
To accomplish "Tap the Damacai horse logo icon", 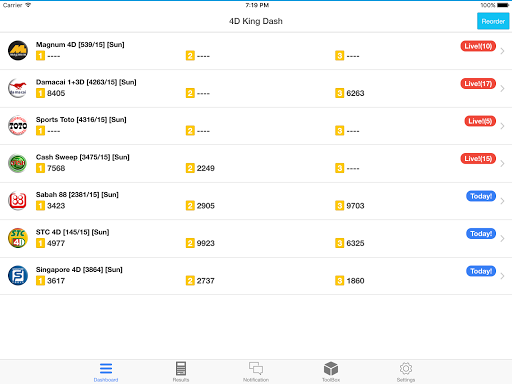I will 18,88.
